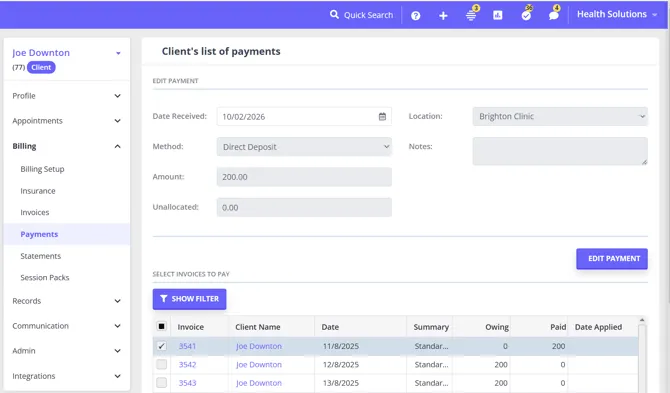The height and width of the screenshot is (393, 670).
Task: Toggle the select-all invoices checkbox
Action: click(161, 326)
